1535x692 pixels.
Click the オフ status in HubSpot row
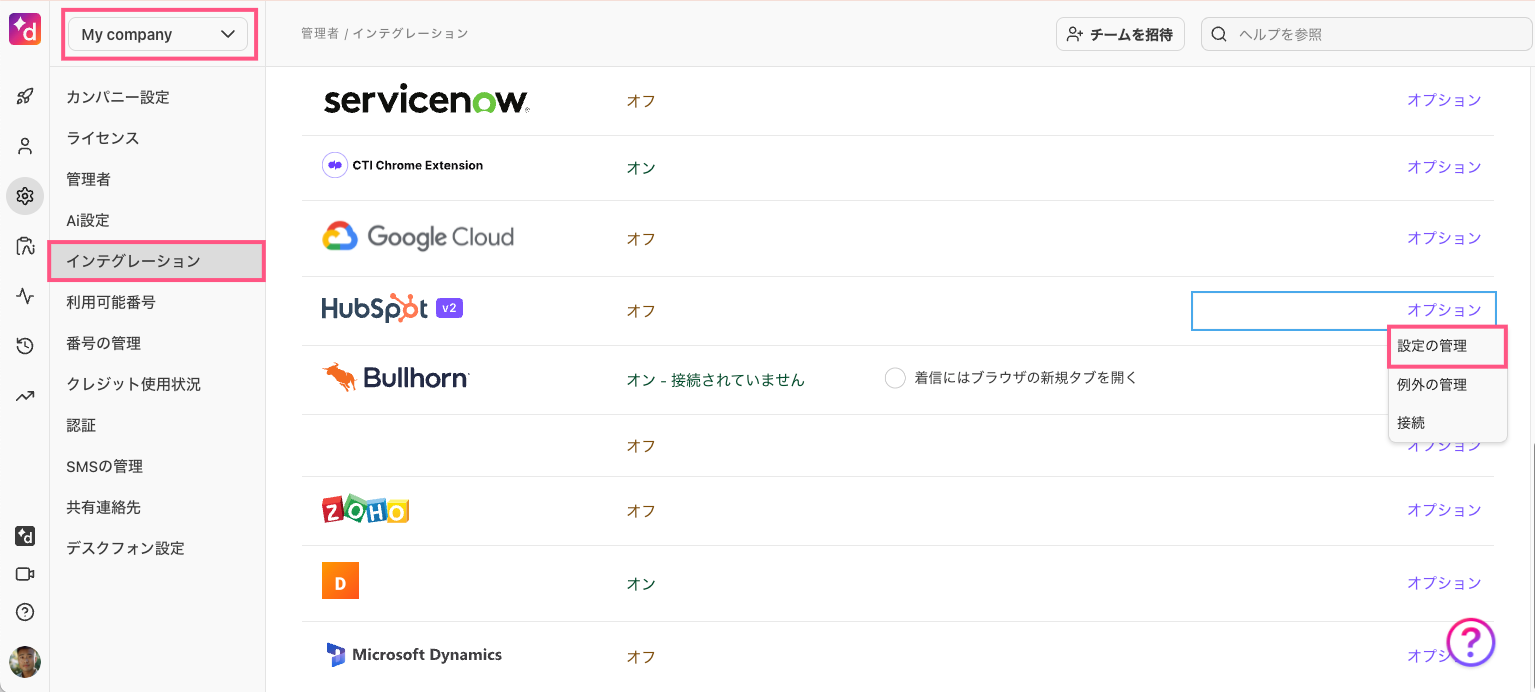pyautogui.click(x=641, y=311)
